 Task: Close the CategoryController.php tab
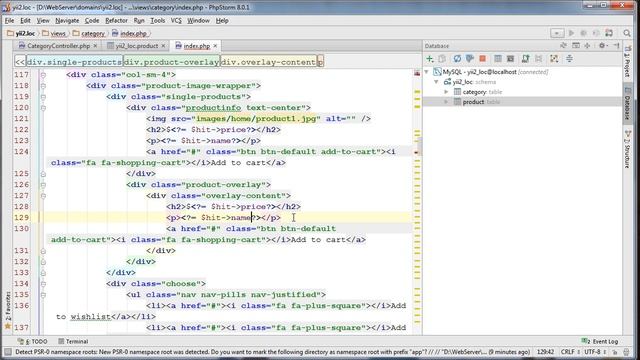click(95, 46)
